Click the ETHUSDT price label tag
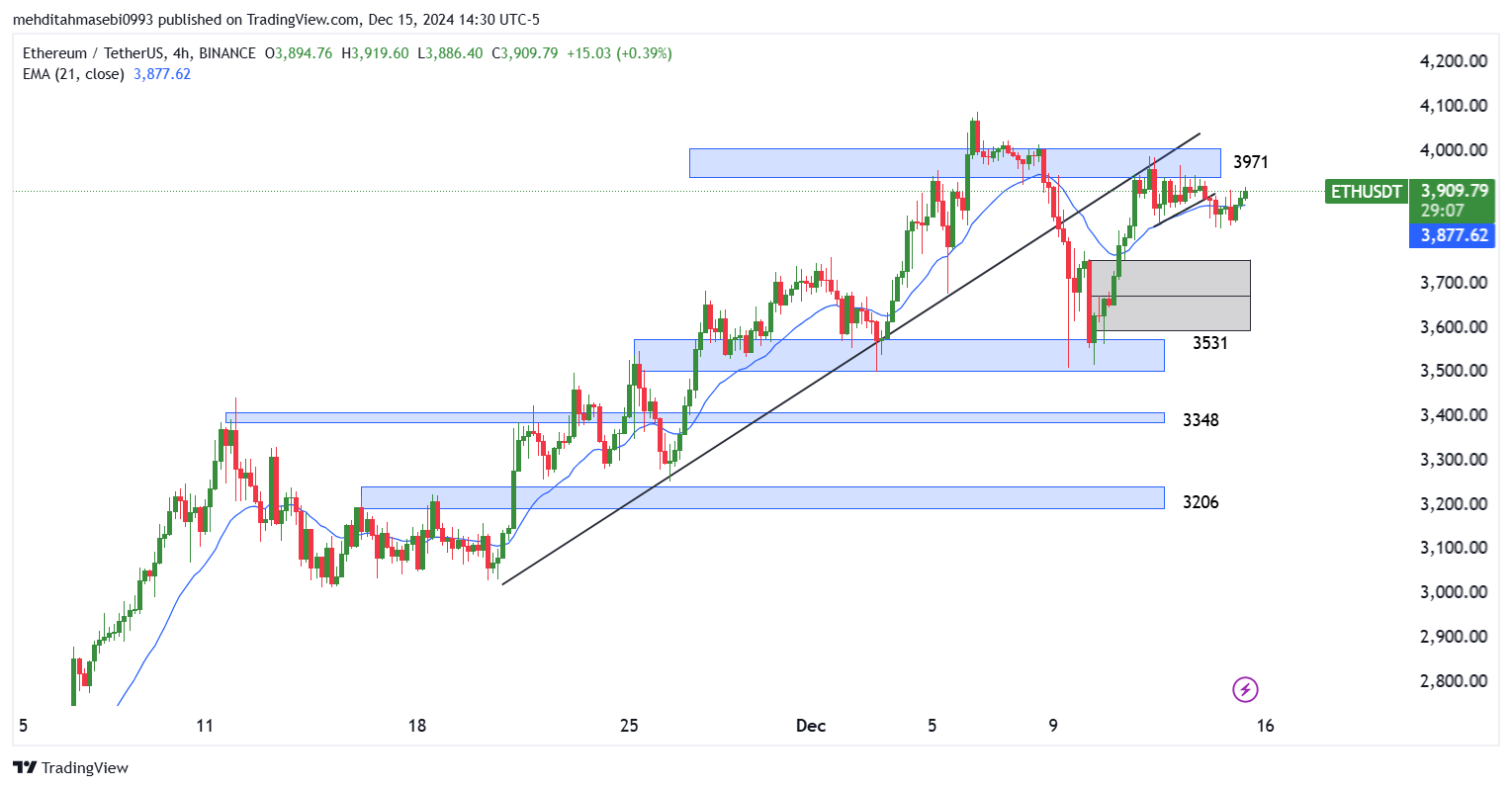Image resolution: width=1512 pixels, height=789 pixels. click(x=1367, y=192)
